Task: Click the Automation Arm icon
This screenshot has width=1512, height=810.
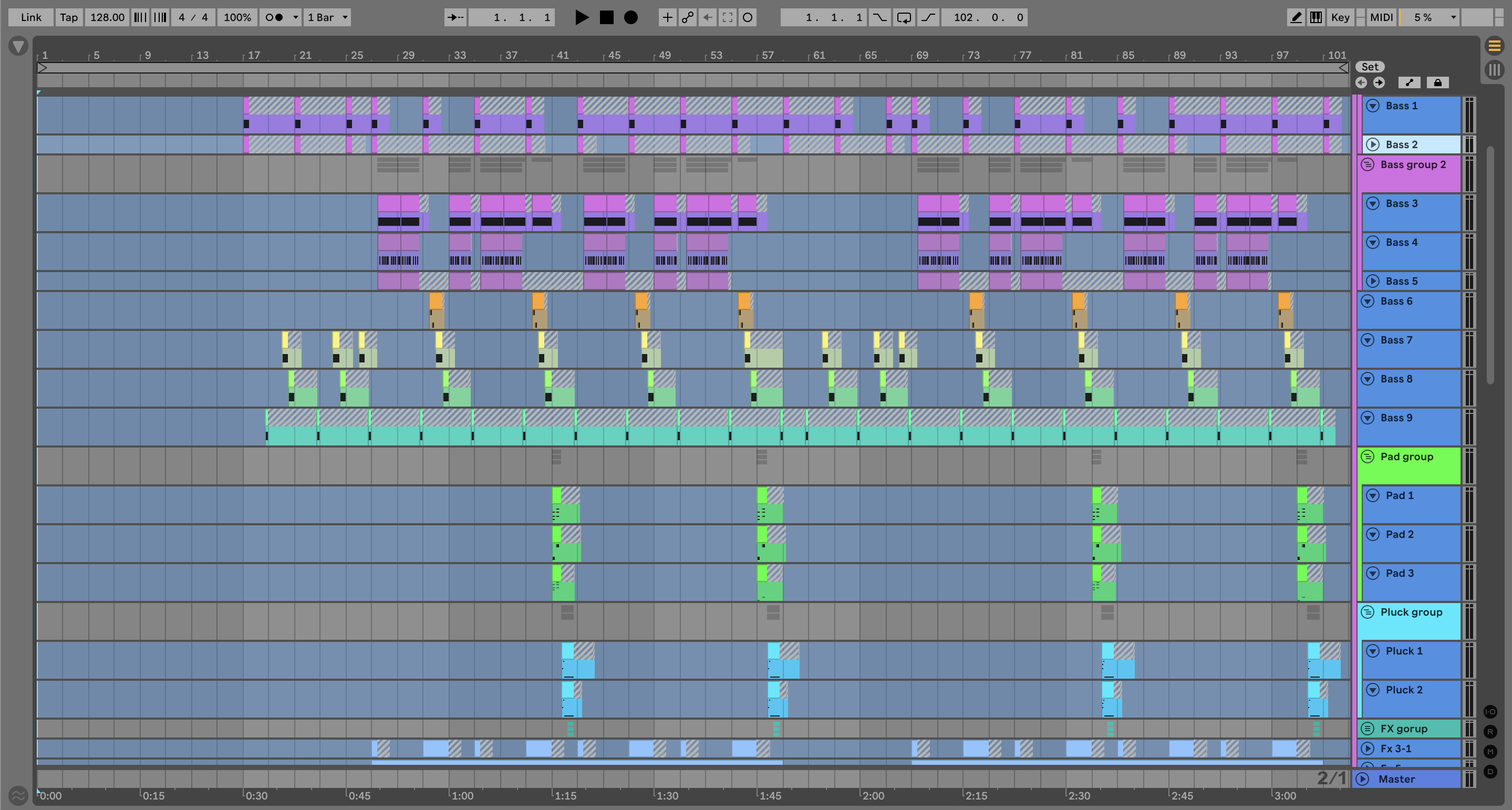Action: click(x=687, y=17)
